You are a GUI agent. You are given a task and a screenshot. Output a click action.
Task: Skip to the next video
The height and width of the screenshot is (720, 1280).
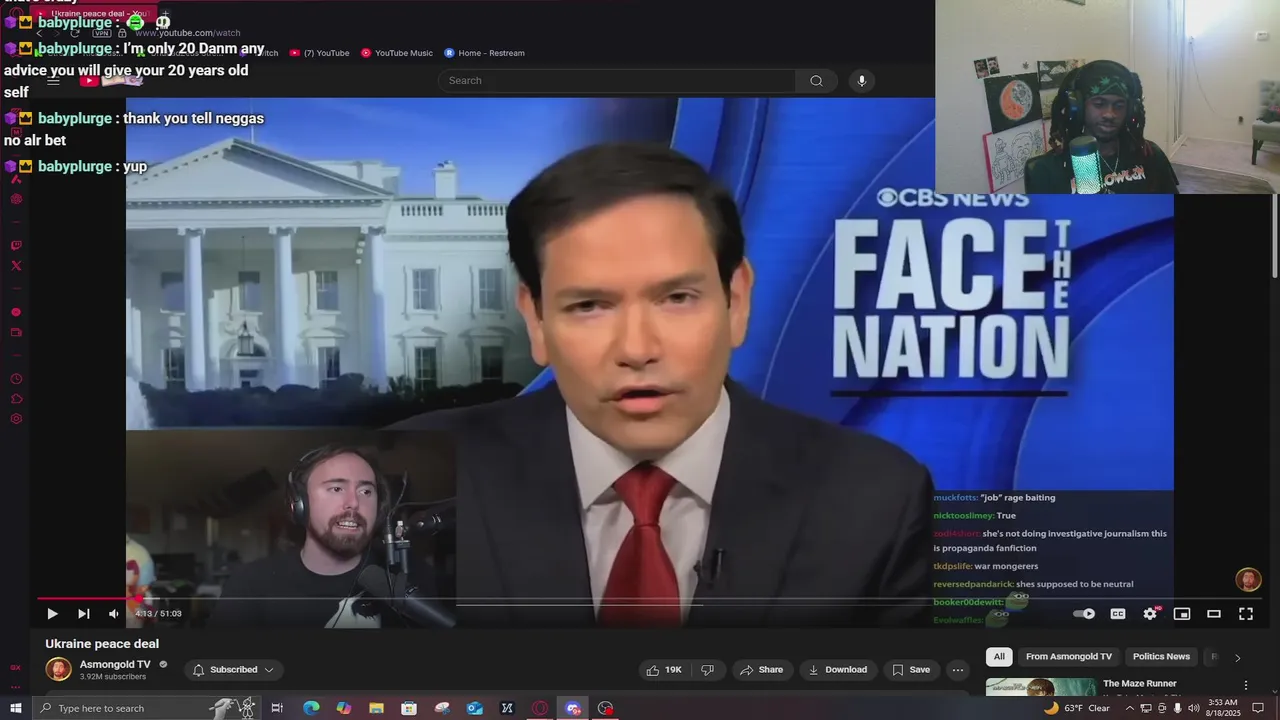pos(84,614)
